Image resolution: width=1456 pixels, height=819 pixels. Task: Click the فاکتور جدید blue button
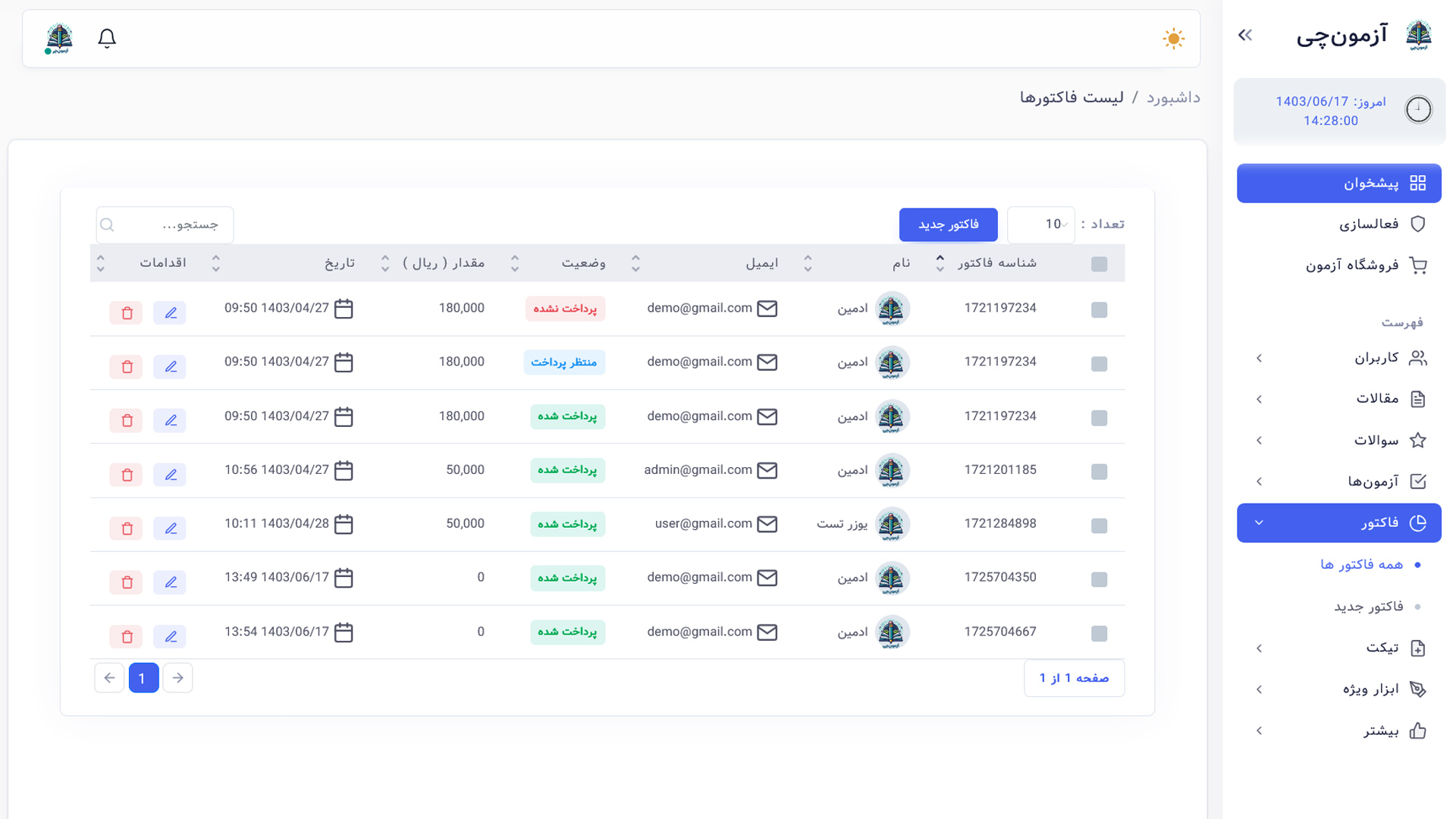pos(948,224)
